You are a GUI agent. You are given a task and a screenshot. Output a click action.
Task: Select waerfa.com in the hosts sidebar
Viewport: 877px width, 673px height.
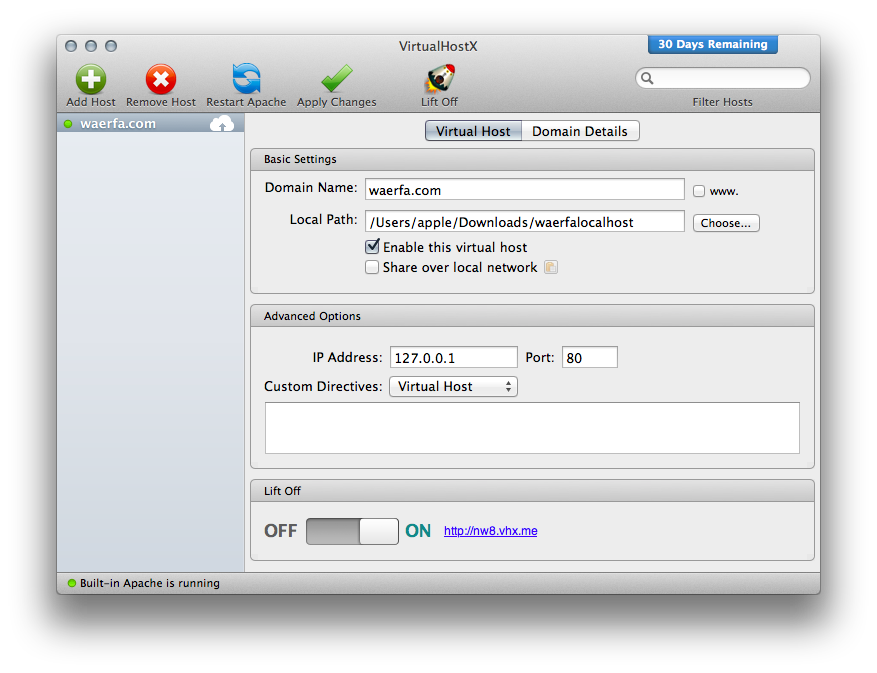click(x=150, y=124)
